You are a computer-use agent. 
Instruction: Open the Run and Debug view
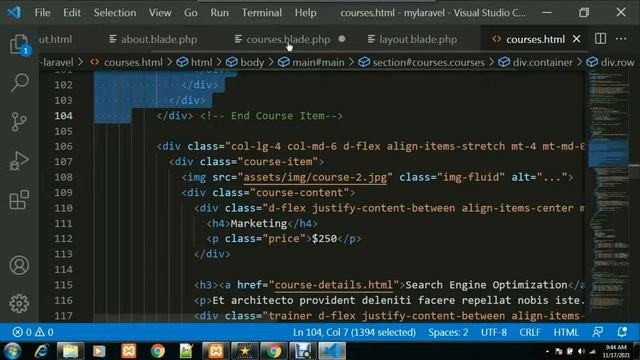click(x=19, y=160)
